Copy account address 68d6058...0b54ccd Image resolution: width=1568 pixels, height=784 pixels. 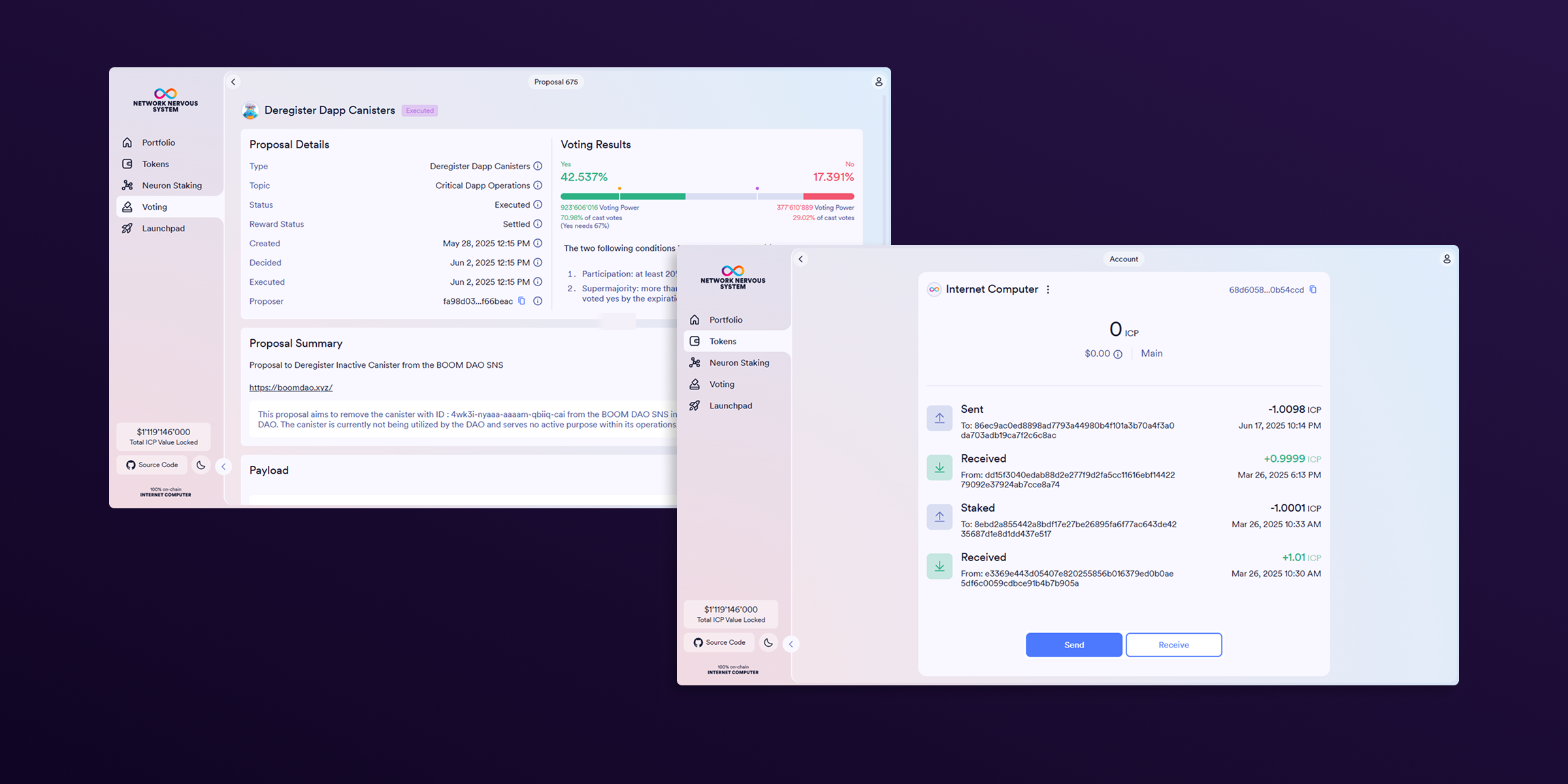click(x=1313, y=289)
